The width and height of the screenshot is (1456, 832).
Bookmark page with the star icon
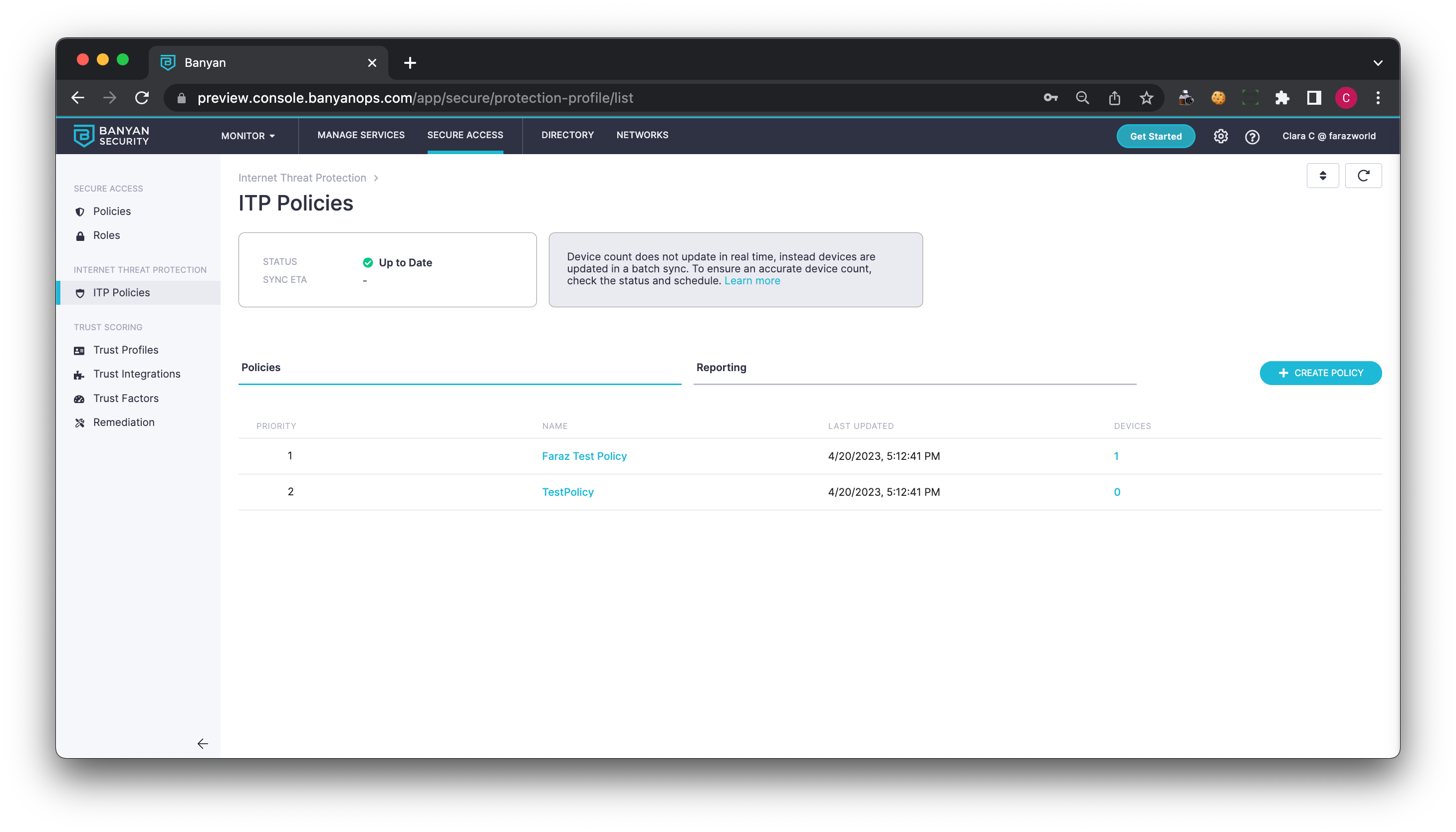pyautogui.click(x=1146, y=98)
